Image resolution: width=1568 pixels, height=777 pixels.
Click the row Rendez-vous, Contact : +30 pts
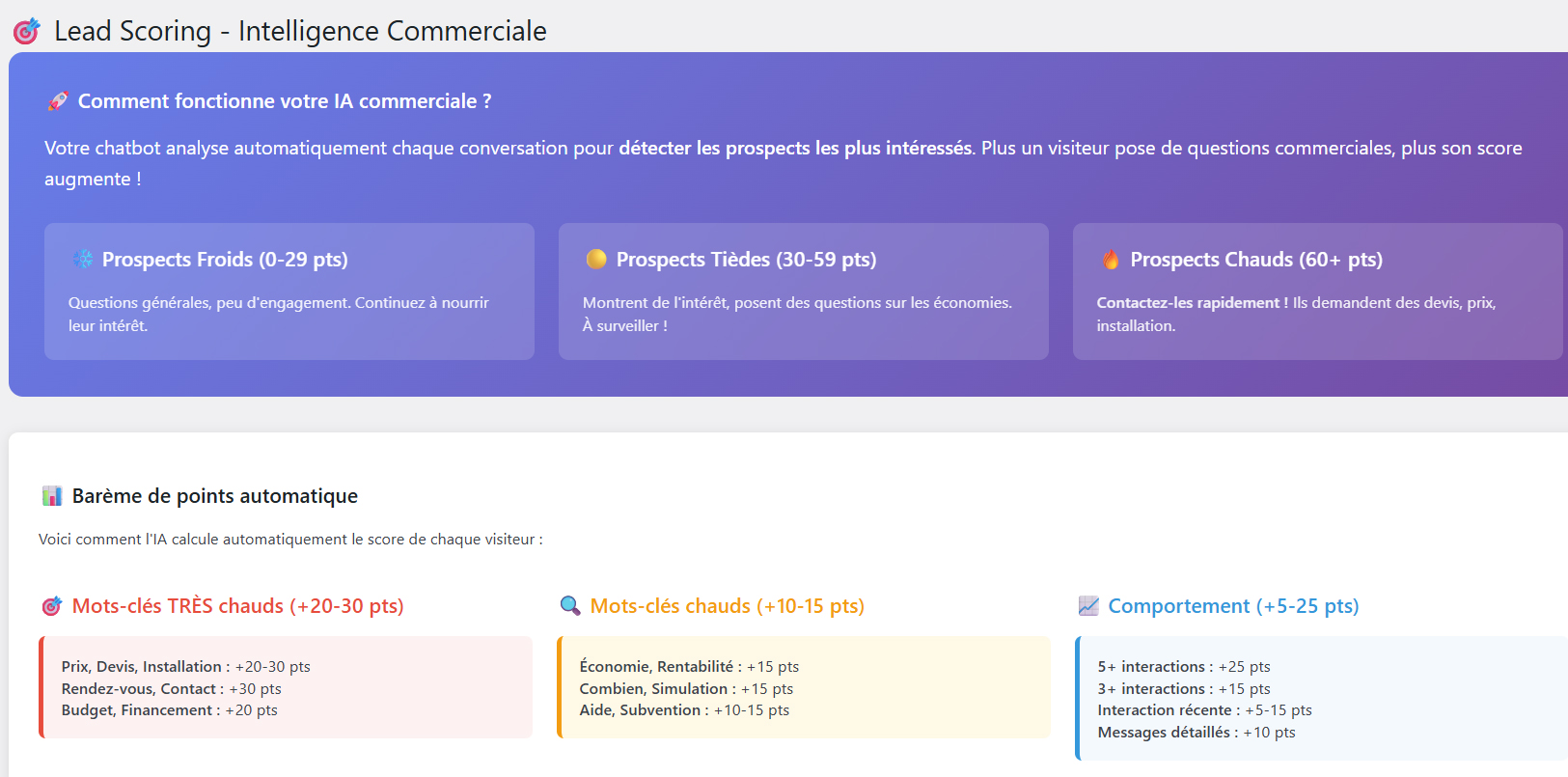point(172,689)
